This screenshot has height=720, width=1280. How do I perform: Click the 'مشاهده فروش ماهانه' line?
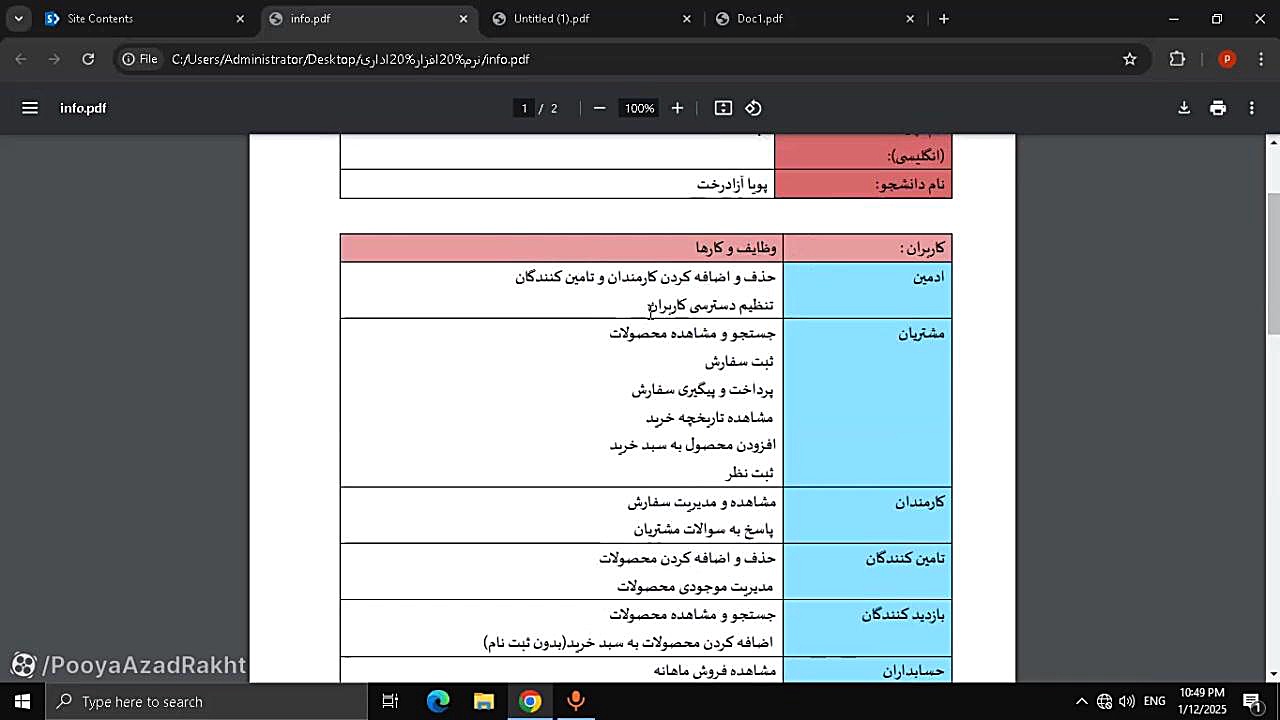click(715, 670)
